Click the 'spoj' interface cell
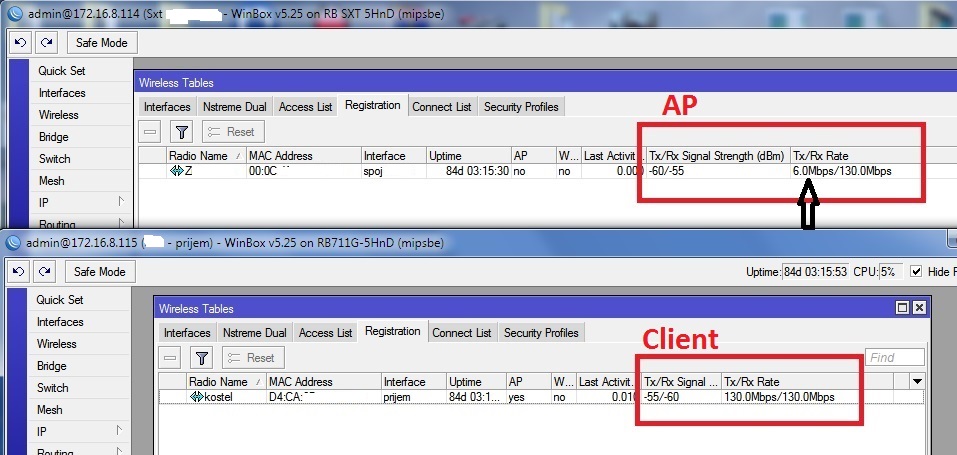The width and height of the screenshot is (957, 455). (x=373, y=172)
